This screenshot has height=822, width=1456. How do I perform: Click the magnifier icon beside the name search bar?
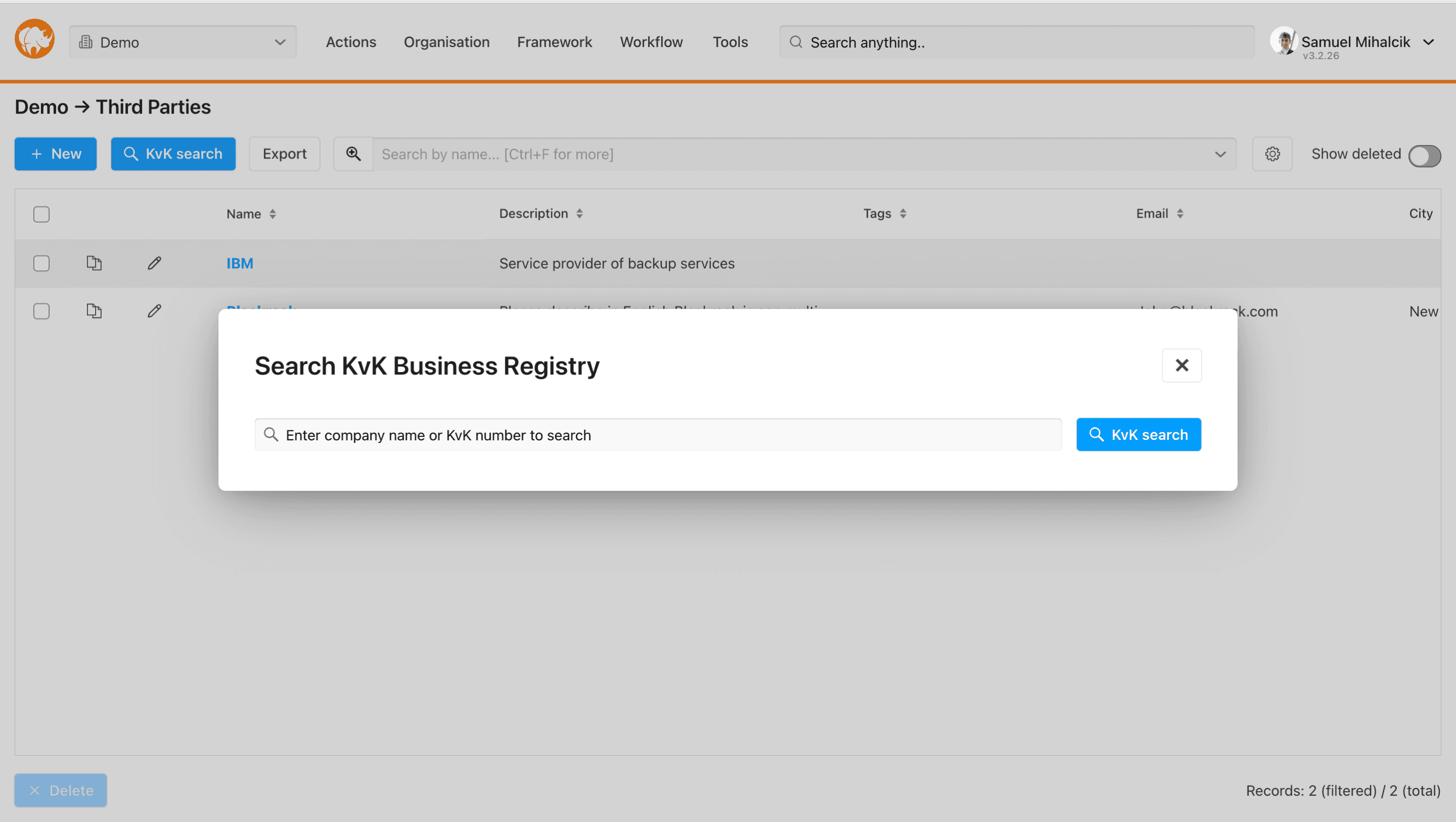(353, 153)
